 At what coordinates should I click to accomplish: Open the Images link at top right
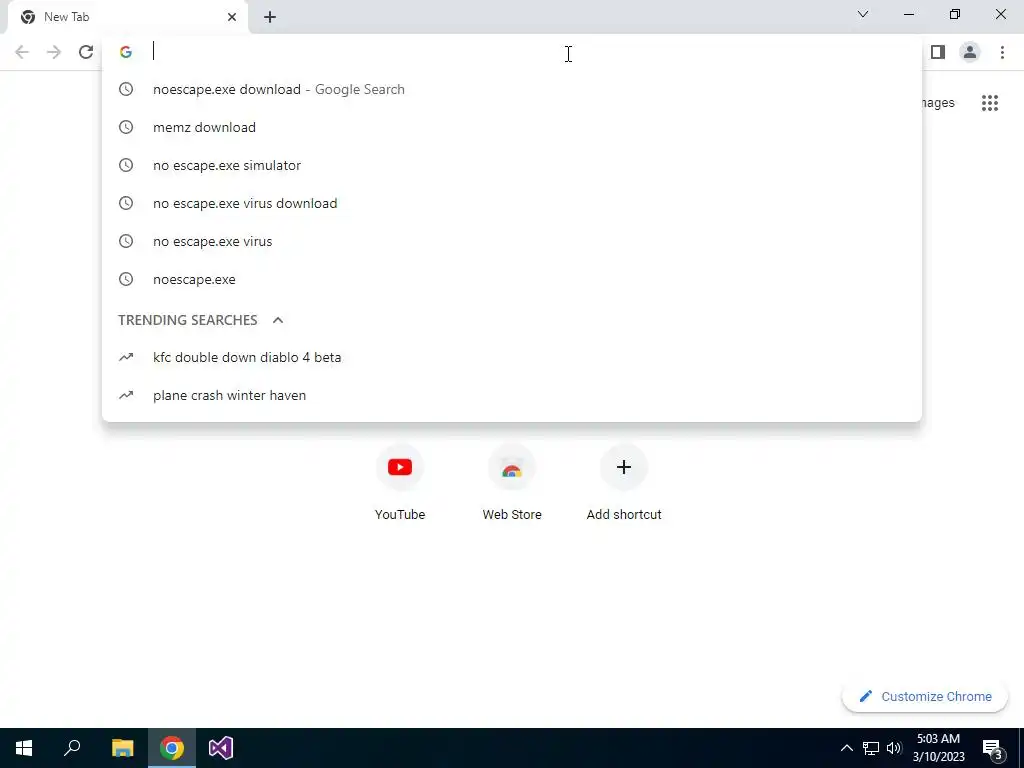pyautogui.click(x=938, y=103)
